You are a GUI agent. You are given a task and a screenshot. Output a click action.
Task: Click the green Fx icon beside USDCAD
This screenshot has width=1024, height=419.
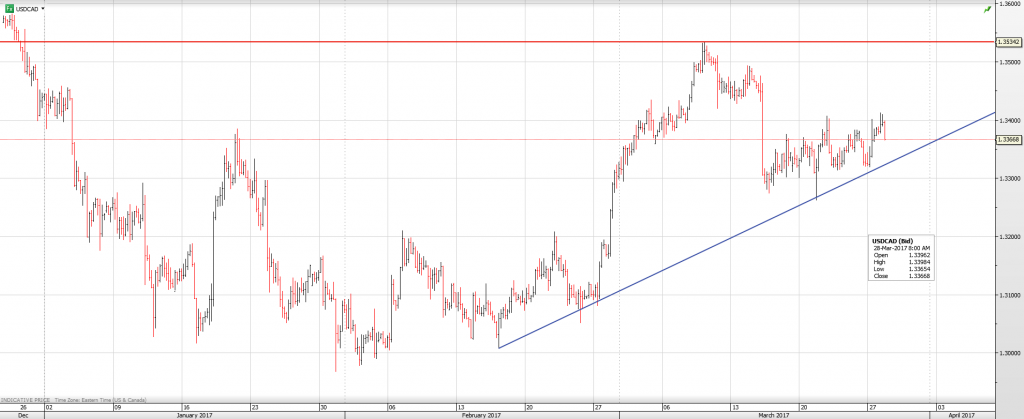8,8
